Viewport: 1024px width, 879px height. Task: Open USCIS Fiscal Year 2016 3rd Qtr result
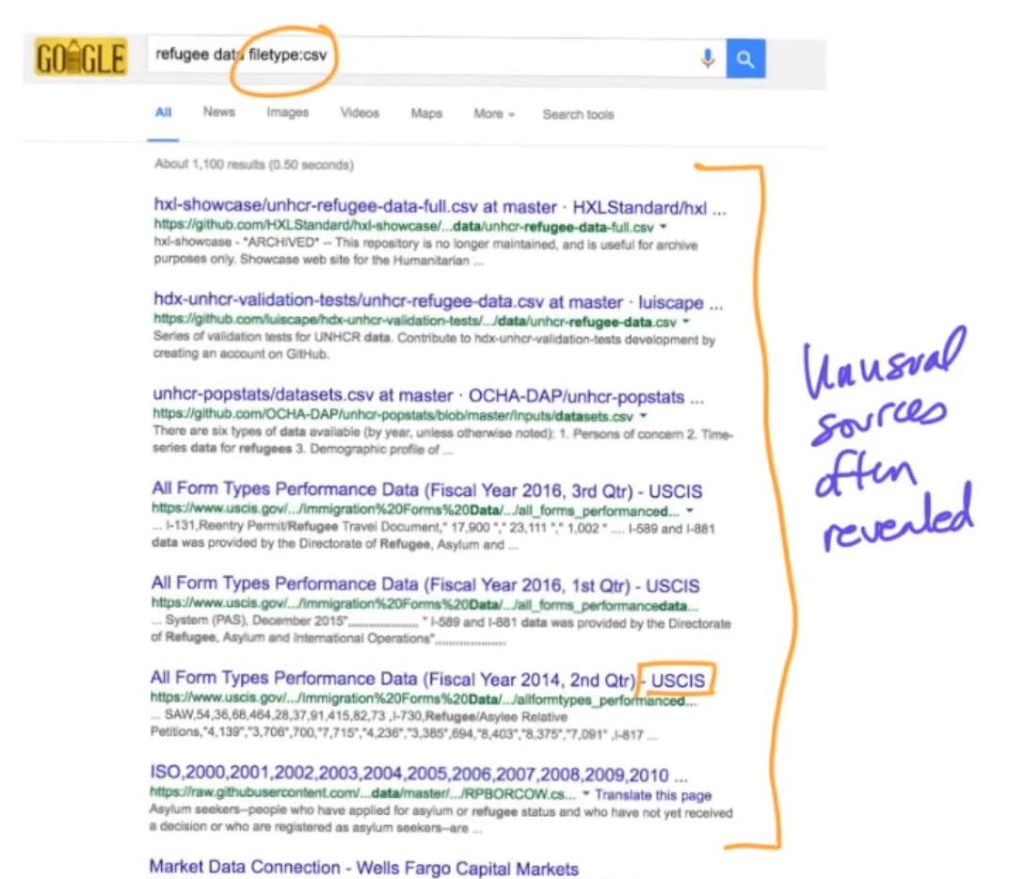coord(426,490)
